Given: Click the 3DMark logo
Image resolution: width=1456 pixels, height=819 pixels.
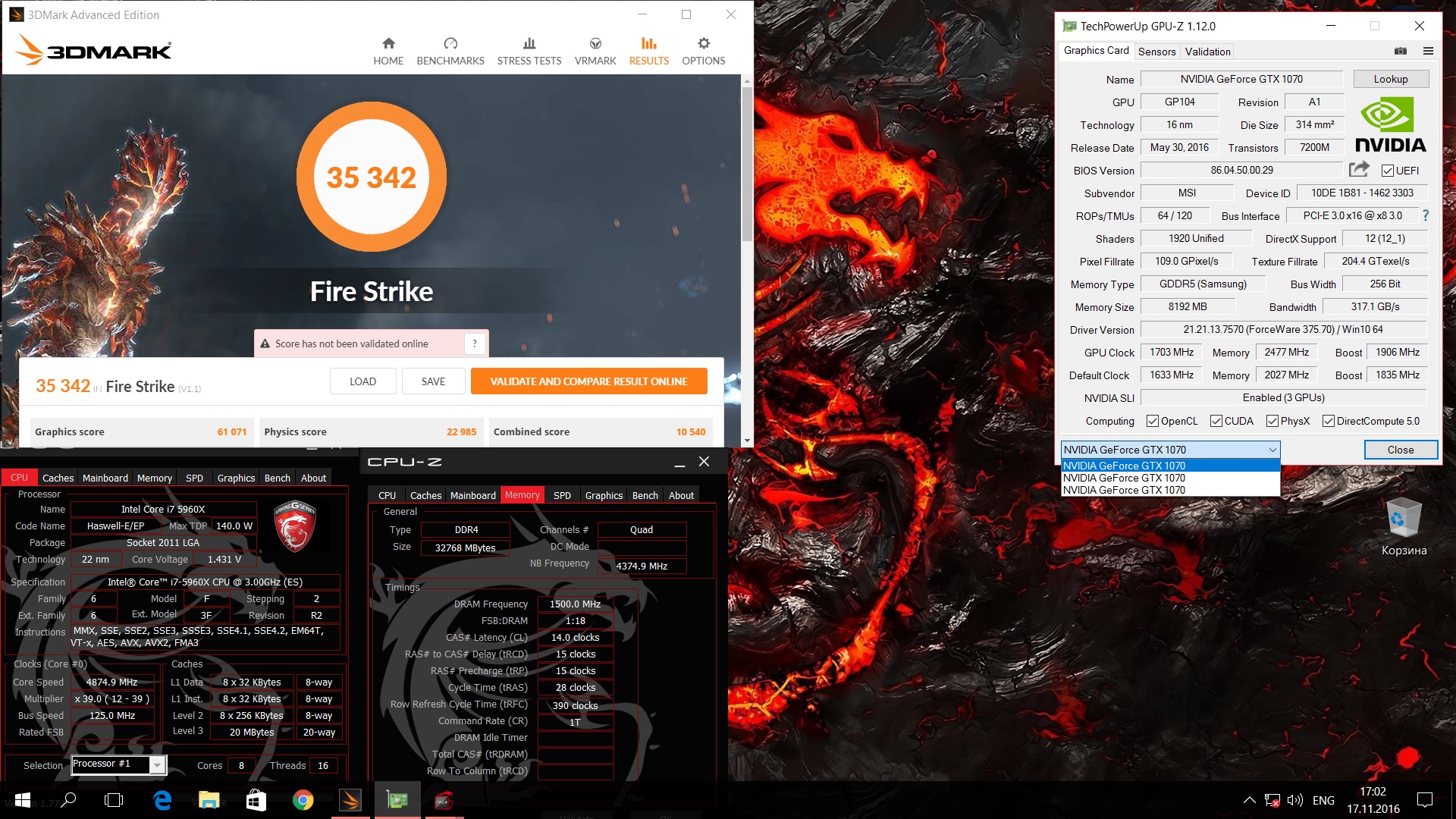Looking at the screenshot, I should pyautogui.click(x=94, y=50).
